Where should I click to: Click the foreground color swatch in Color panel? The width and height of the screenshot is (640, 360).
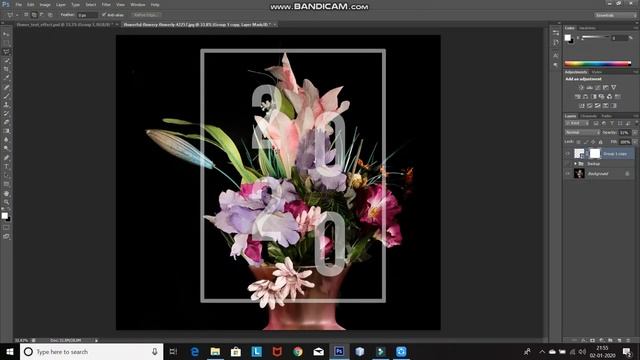[567, 38]
